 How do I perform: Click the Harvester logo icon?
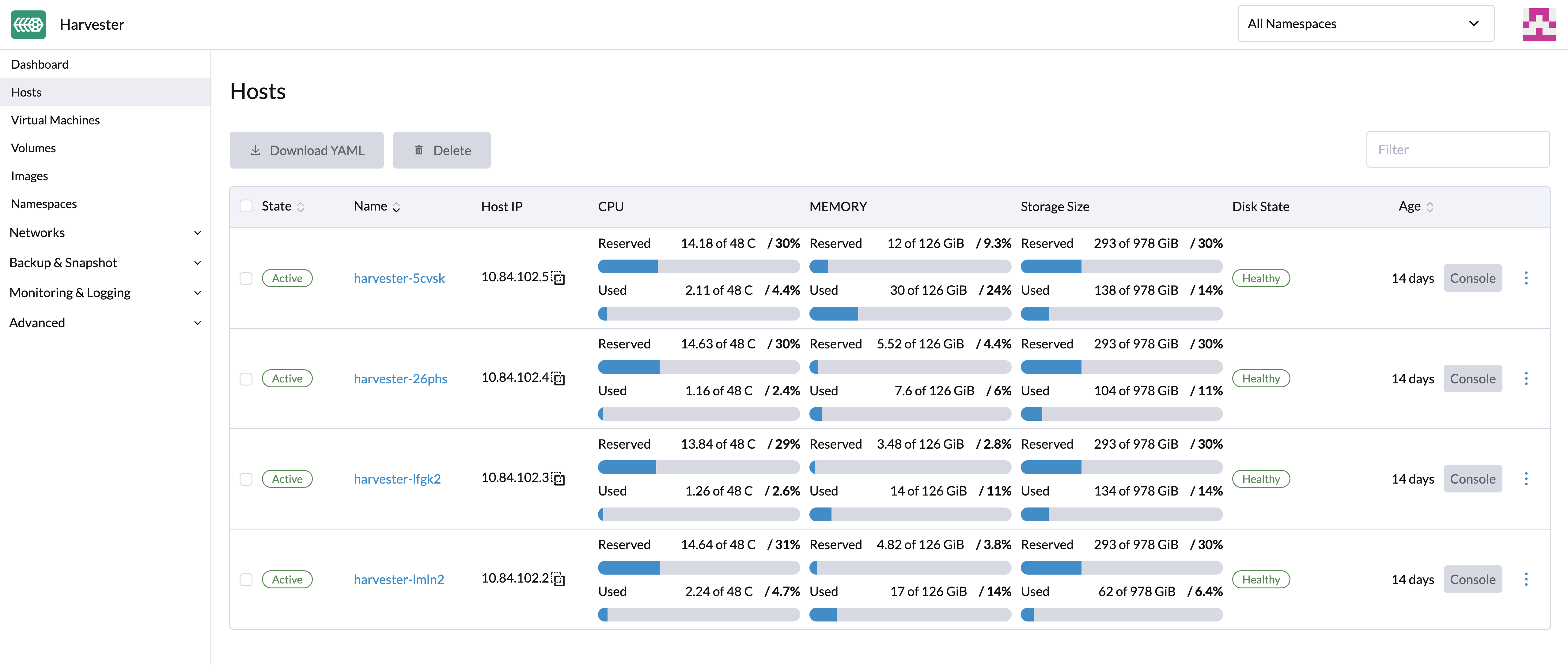pyautogui.click(x=28, y=24)
